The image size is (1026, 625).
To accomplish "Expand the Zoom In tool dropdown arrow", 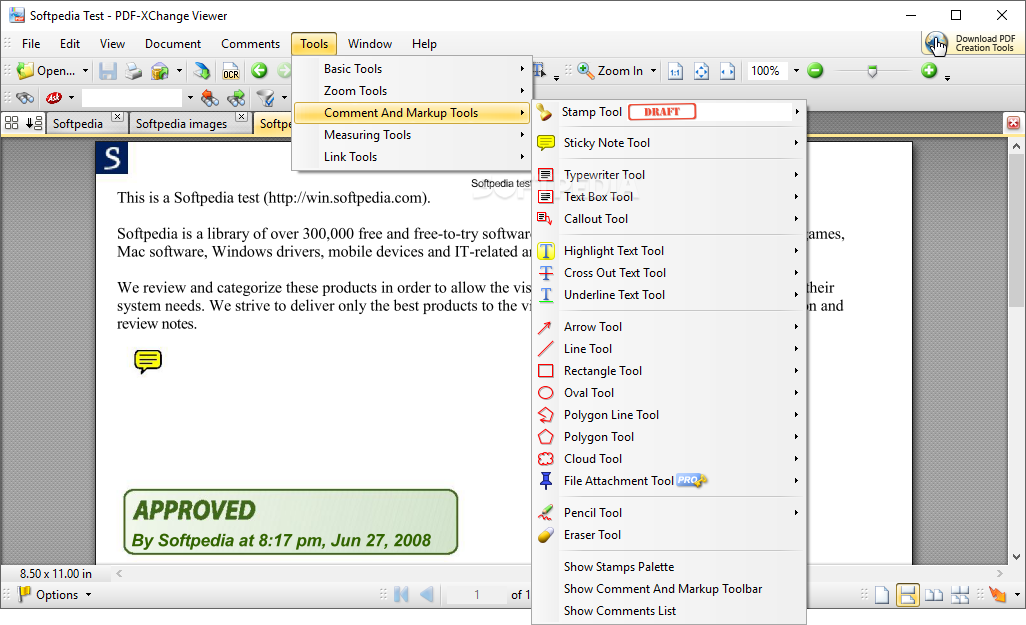I will point(653,71).
